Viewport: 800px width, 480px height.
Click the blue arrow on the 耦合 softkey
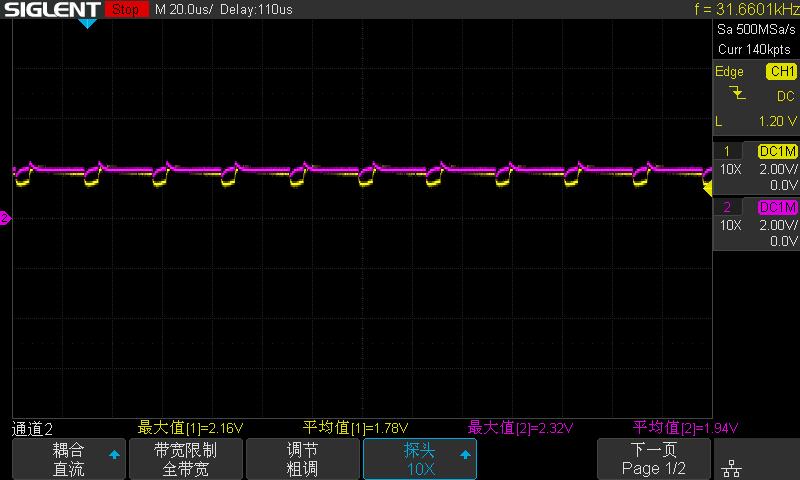[114, 454]
